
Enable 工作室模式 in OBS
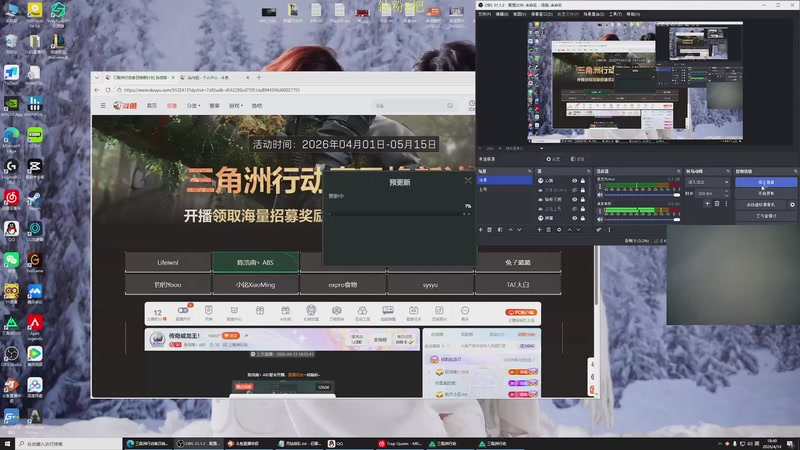[x=766, y=216]
